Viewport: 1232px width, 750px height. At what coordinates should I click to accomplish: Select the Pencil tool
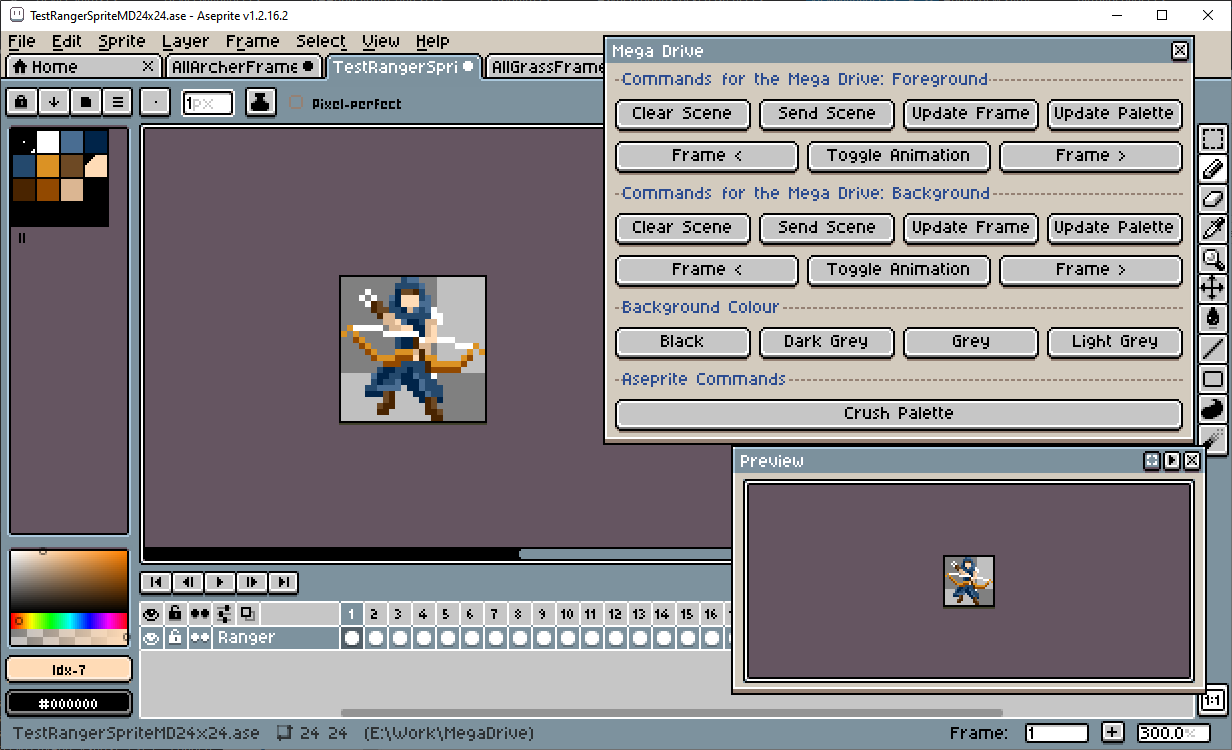click(1213, 169)
